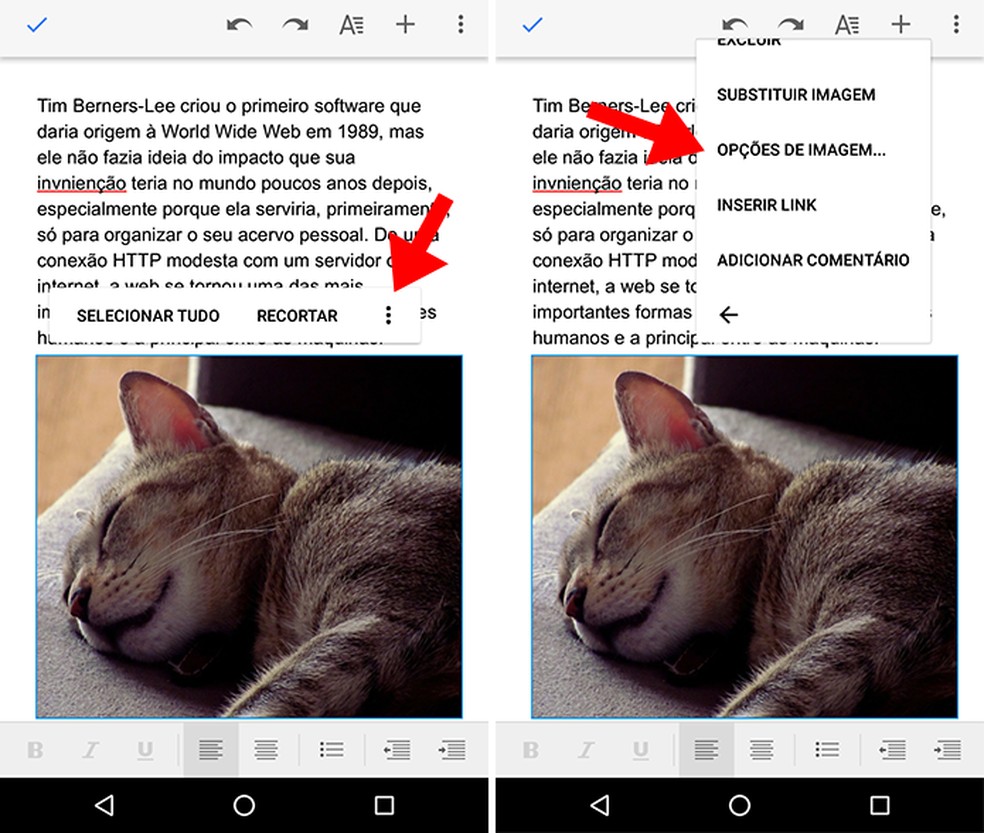The height and width of the screenshot is (833, 984).
Task: Toggle bold formatting
Action: tap(36, 749)
